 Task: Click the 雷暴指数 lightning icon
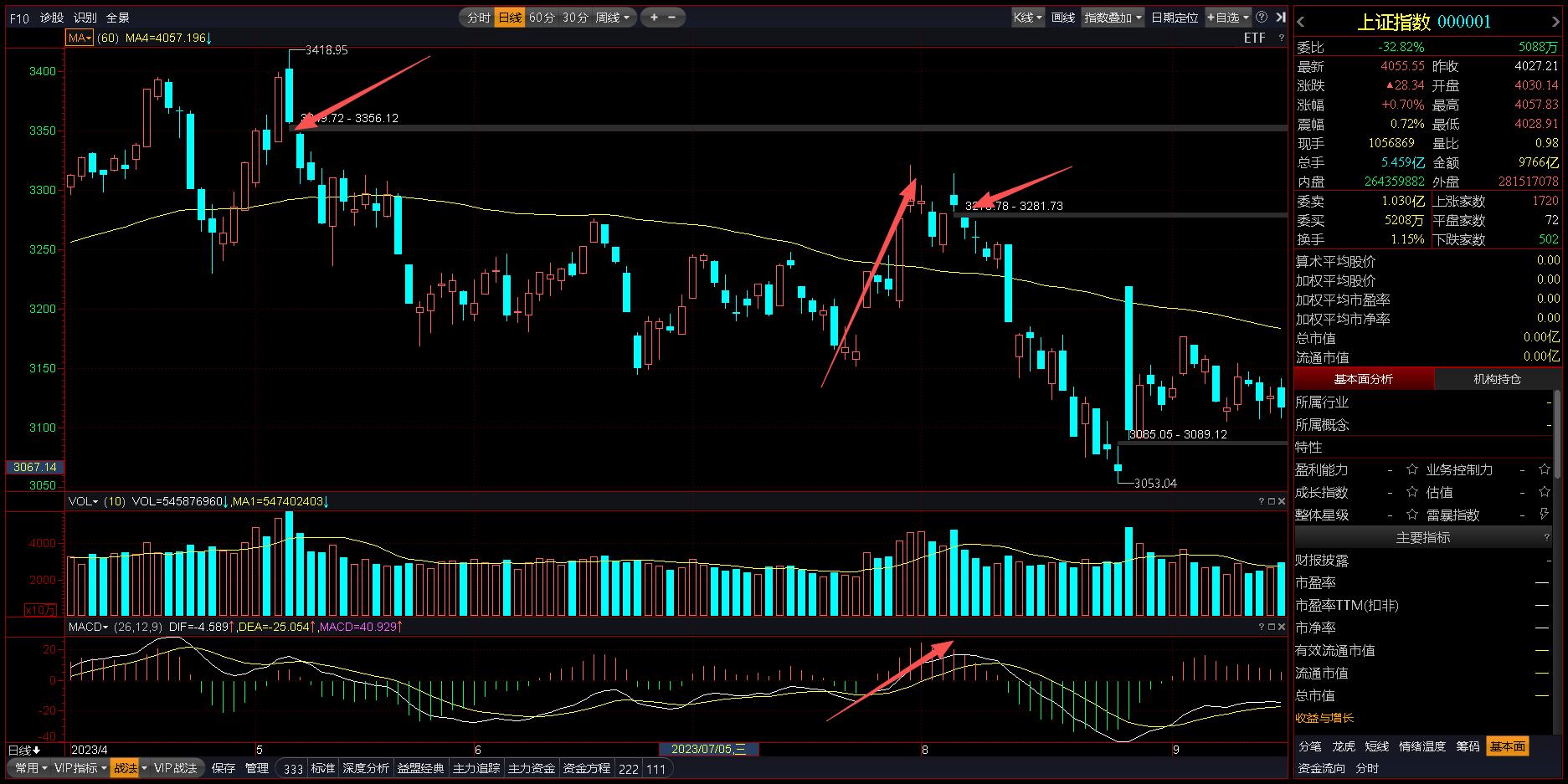pos(1544,515)
